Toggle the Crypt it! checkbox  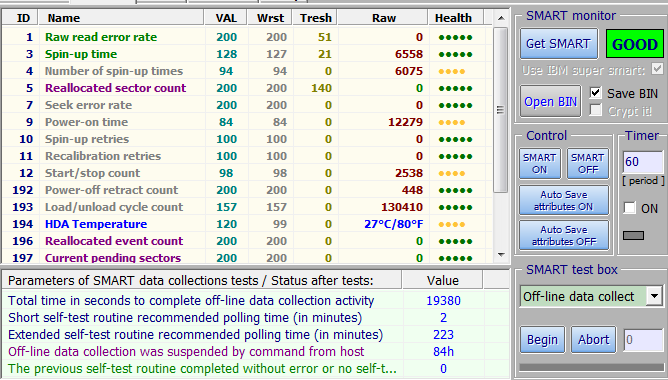[x=596, y=111]
